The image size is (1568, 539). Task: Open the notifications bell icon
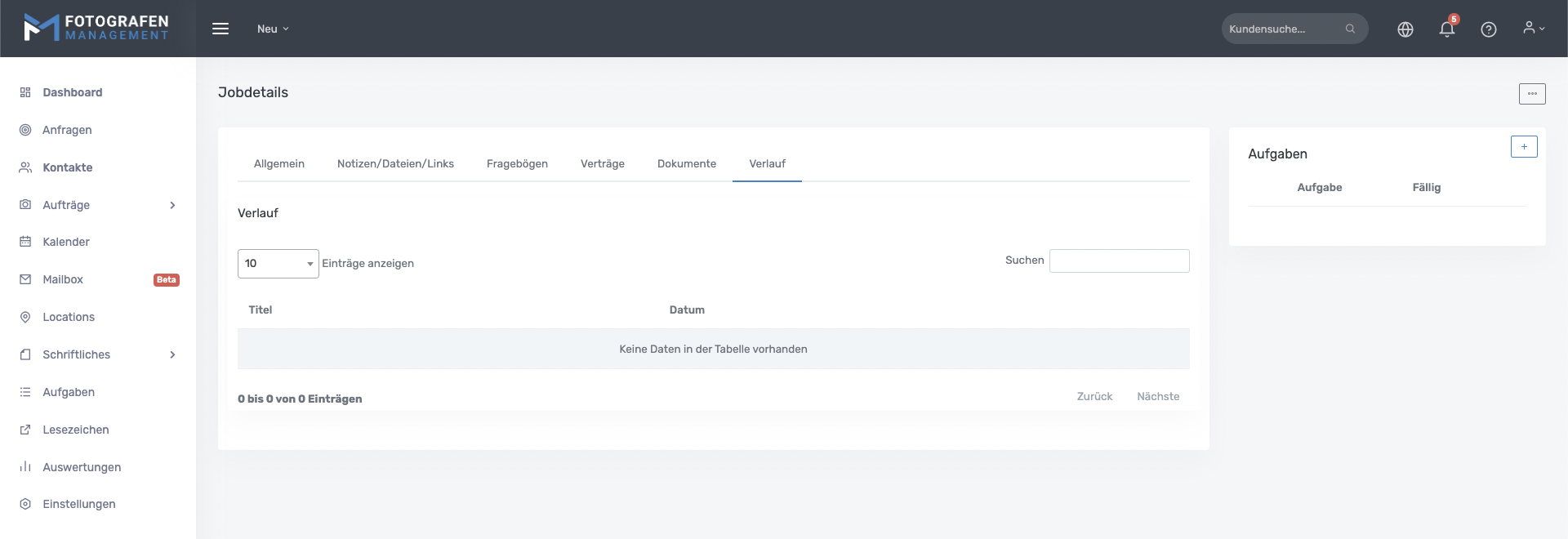tap(1446, 29)
